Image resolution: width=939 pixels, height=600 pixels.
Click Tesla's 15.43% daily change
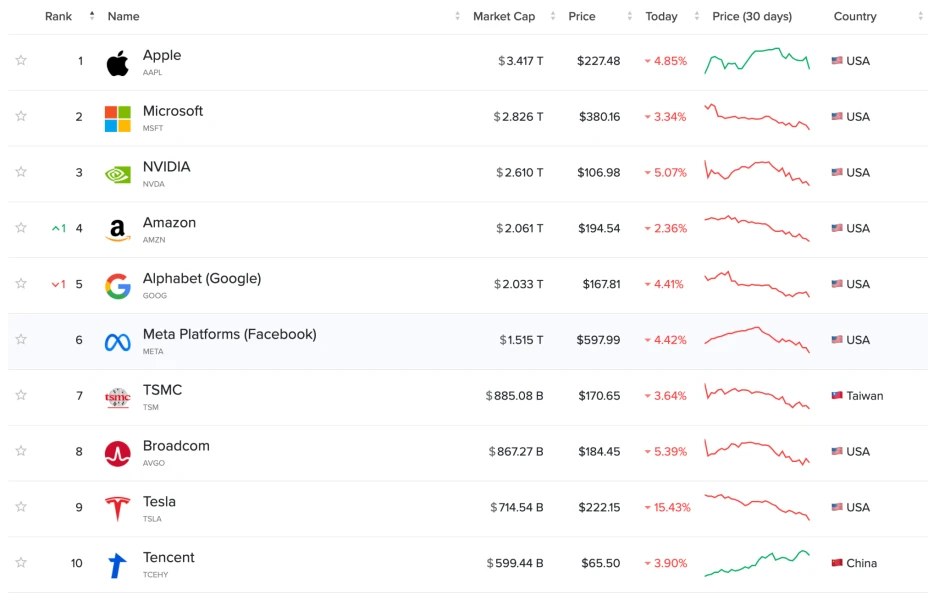pos(667,507)
